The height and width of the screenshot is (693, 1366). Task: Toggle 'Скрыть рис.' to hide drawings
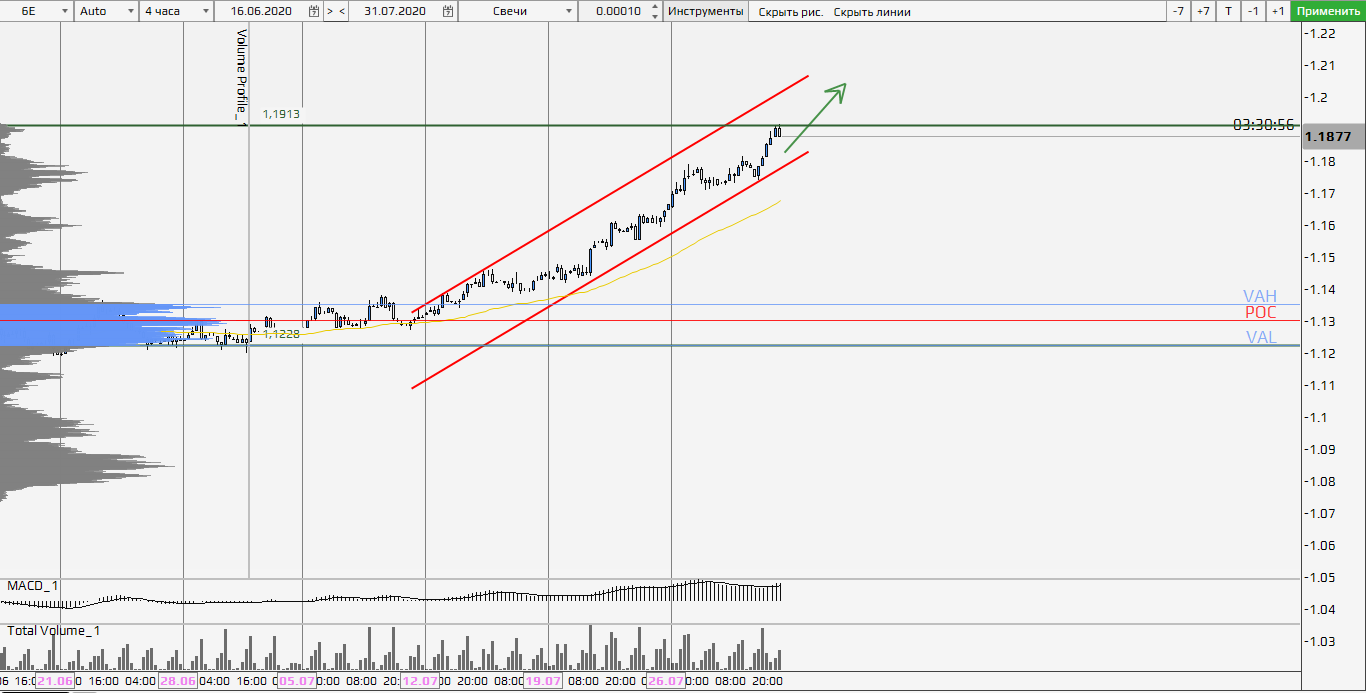tap(789, 12)
